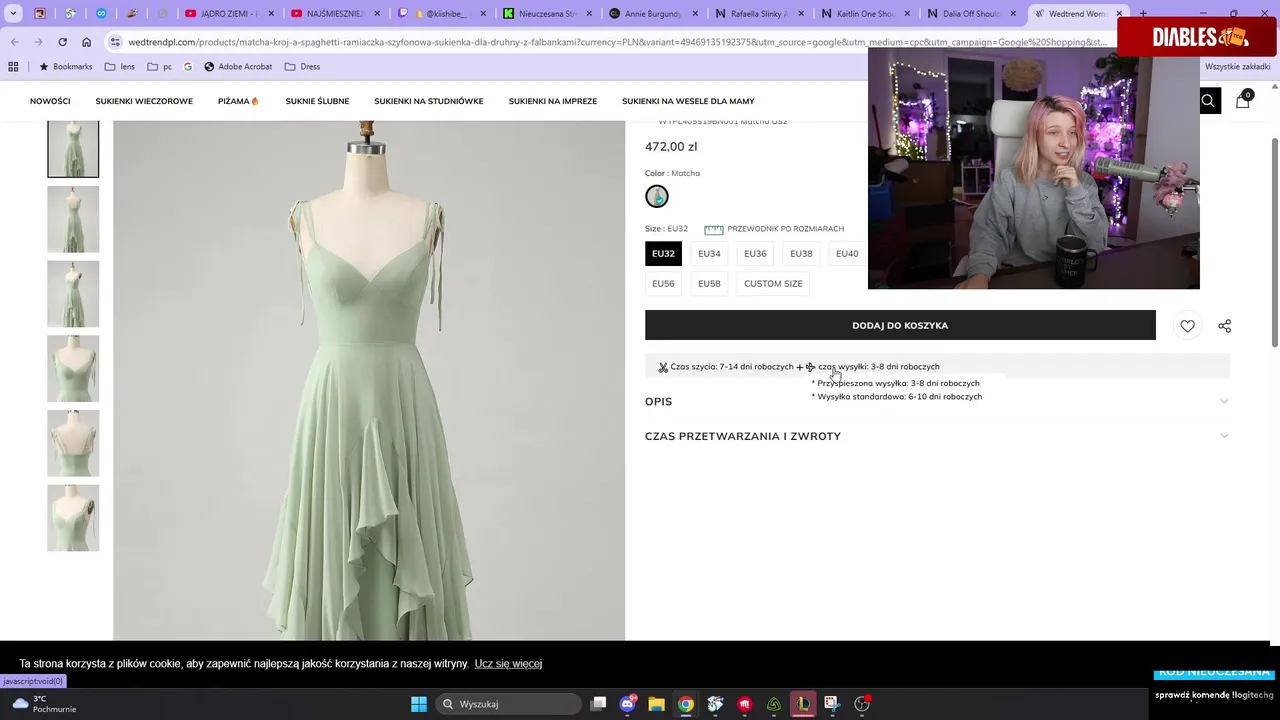Click the site search magnifier icon
The width and height of the screenshot is (1280, 720).
click(1208, 100)
